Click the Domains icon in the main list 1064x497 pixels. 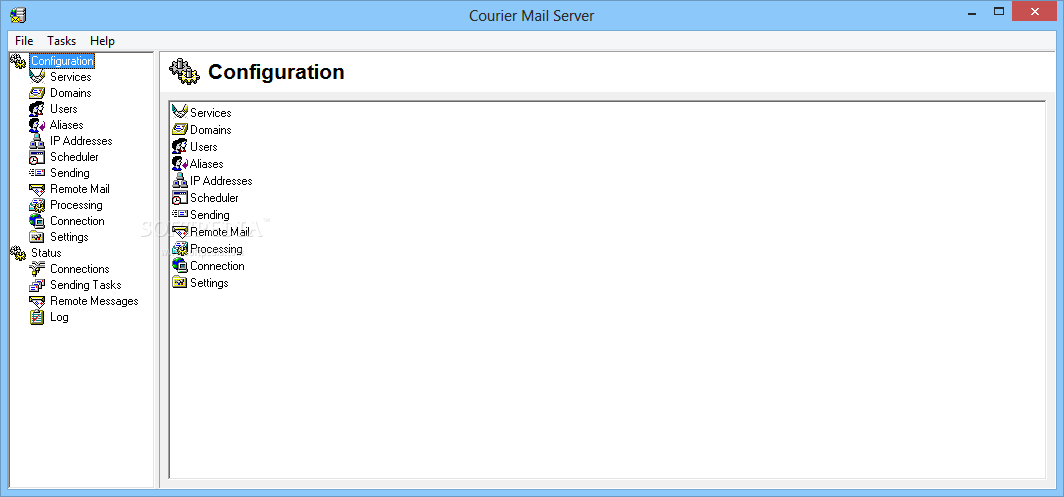[180, 129]
